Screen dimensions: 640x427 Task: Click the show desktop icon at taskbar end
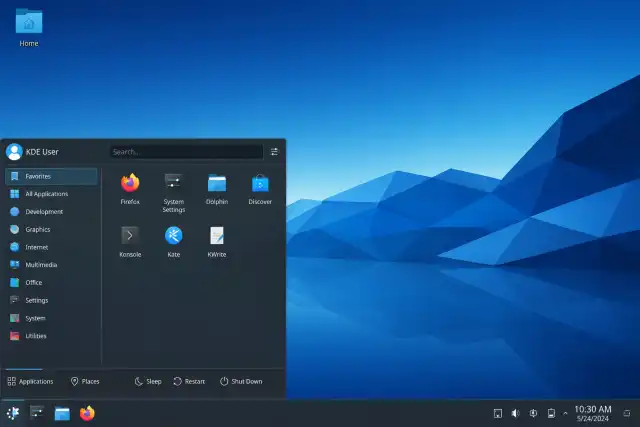tap(627, 414)
